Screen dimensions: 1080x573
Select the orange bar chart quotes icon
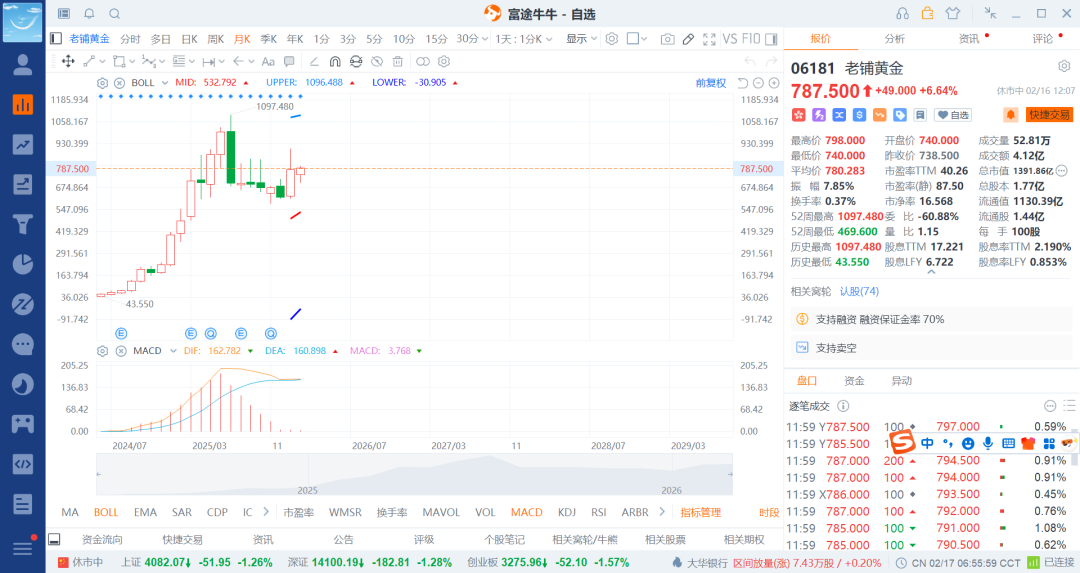click(23, 104)
